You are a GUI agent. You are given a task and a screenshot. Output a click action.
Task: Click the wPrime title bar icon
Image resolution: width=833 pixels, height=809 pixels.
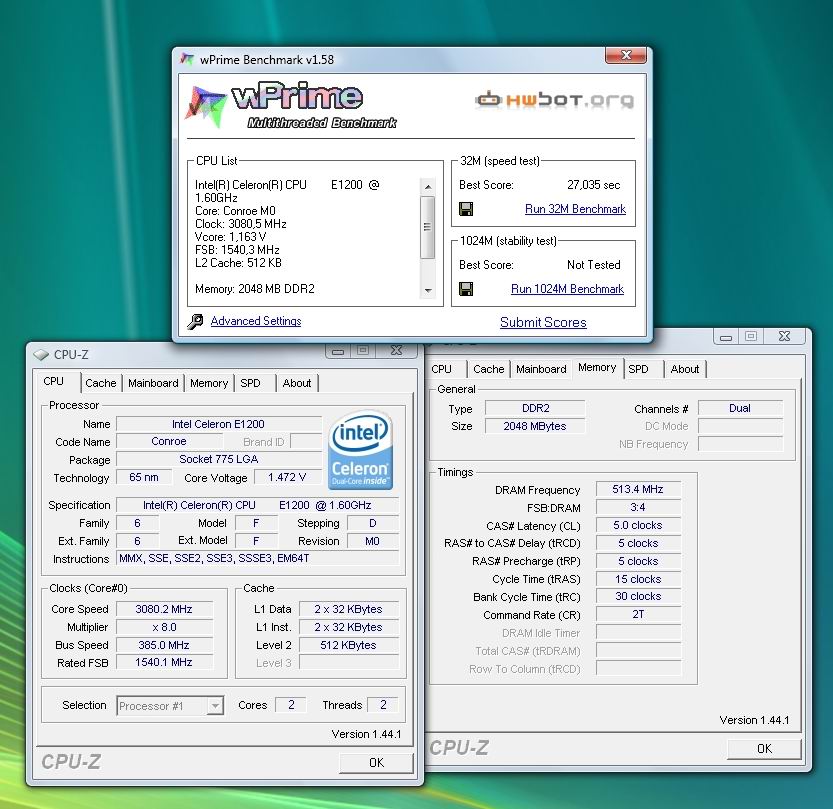point(187,59)
